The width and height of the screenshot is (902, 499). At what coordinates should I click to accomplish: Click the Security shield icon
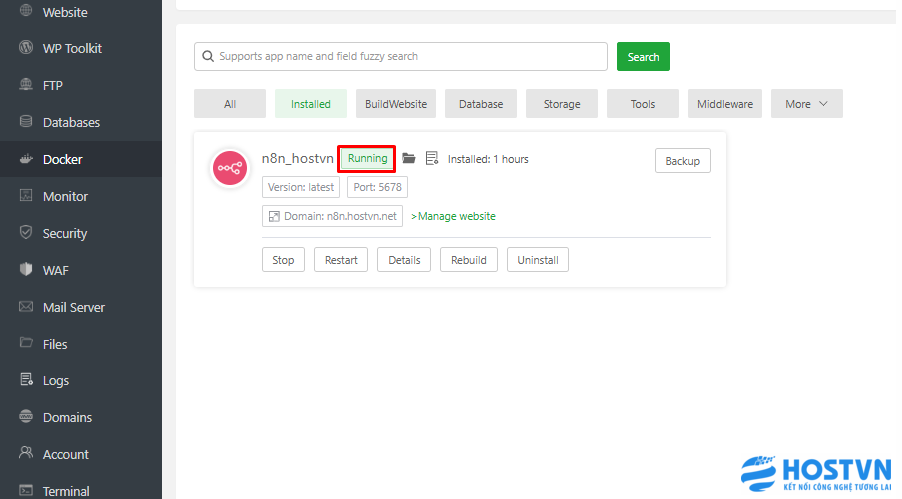coord(26,233)
